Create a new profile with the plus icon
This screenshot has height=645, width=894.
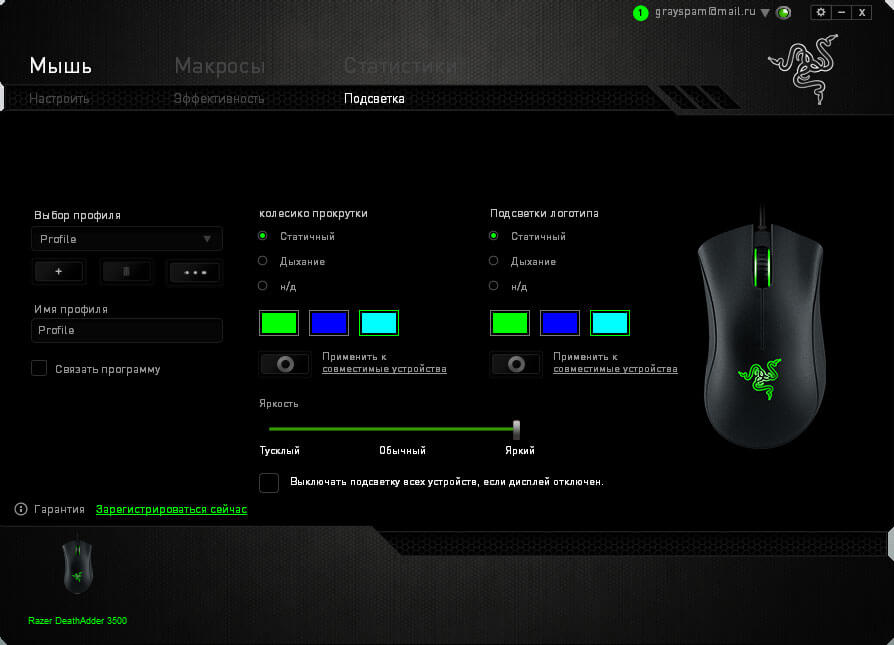(x=59, y=271)
